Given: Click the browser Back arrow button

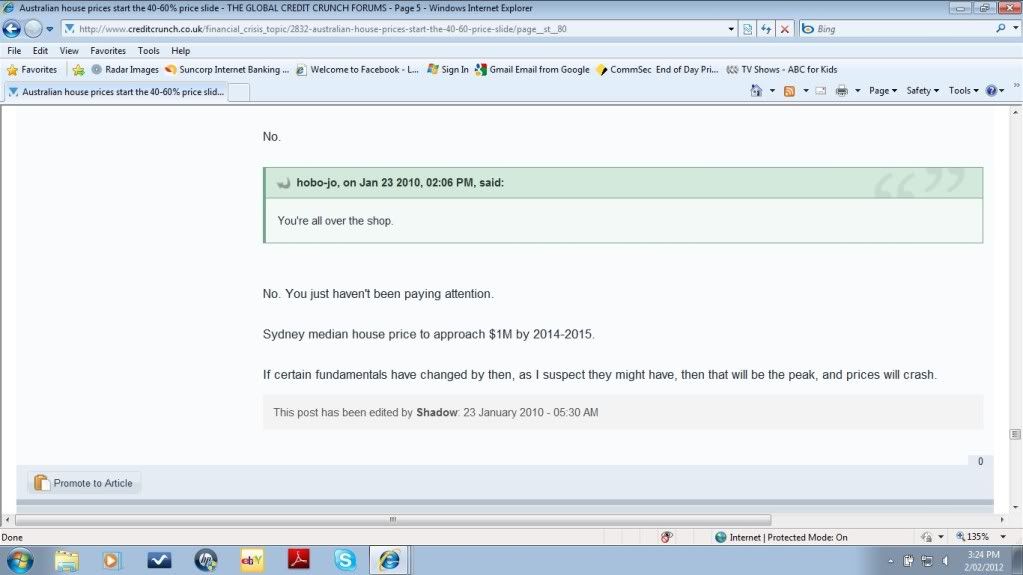Looking at the screenshot, I should point(12,29).
